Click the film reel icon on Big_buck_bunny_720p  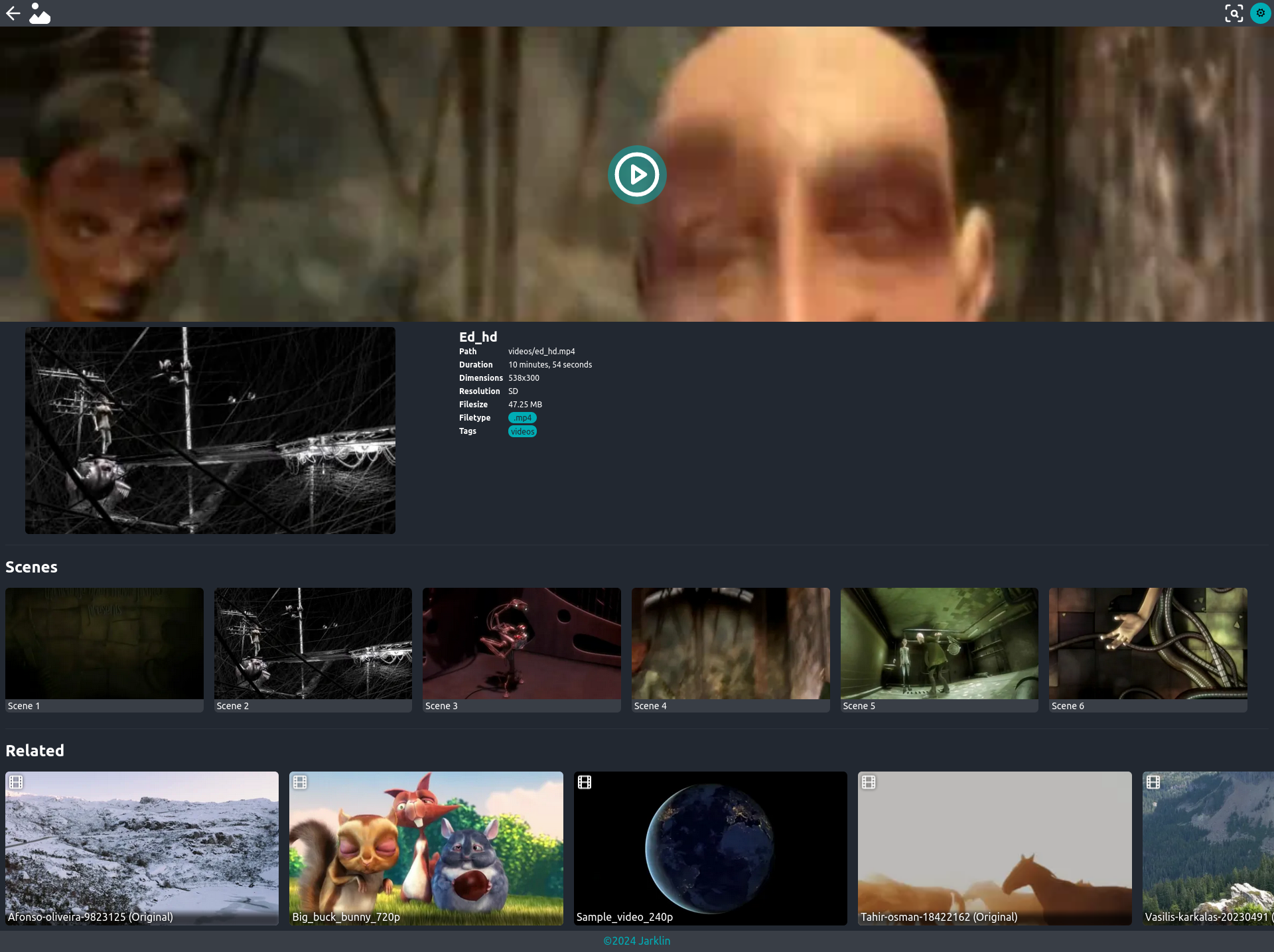pos(300,782)
